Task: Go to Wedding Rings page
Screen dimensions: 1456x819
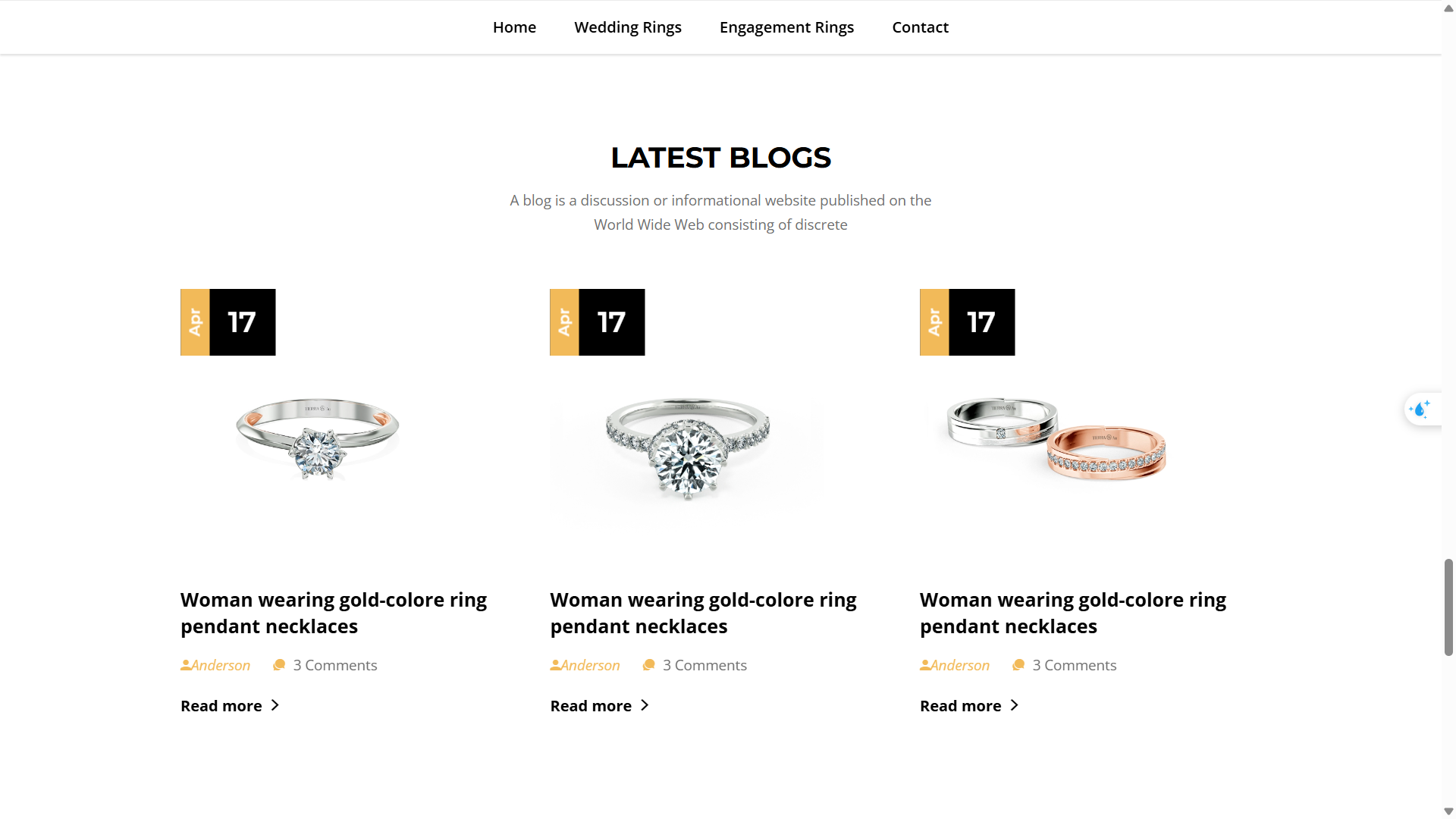Action: tap(628, 27)
